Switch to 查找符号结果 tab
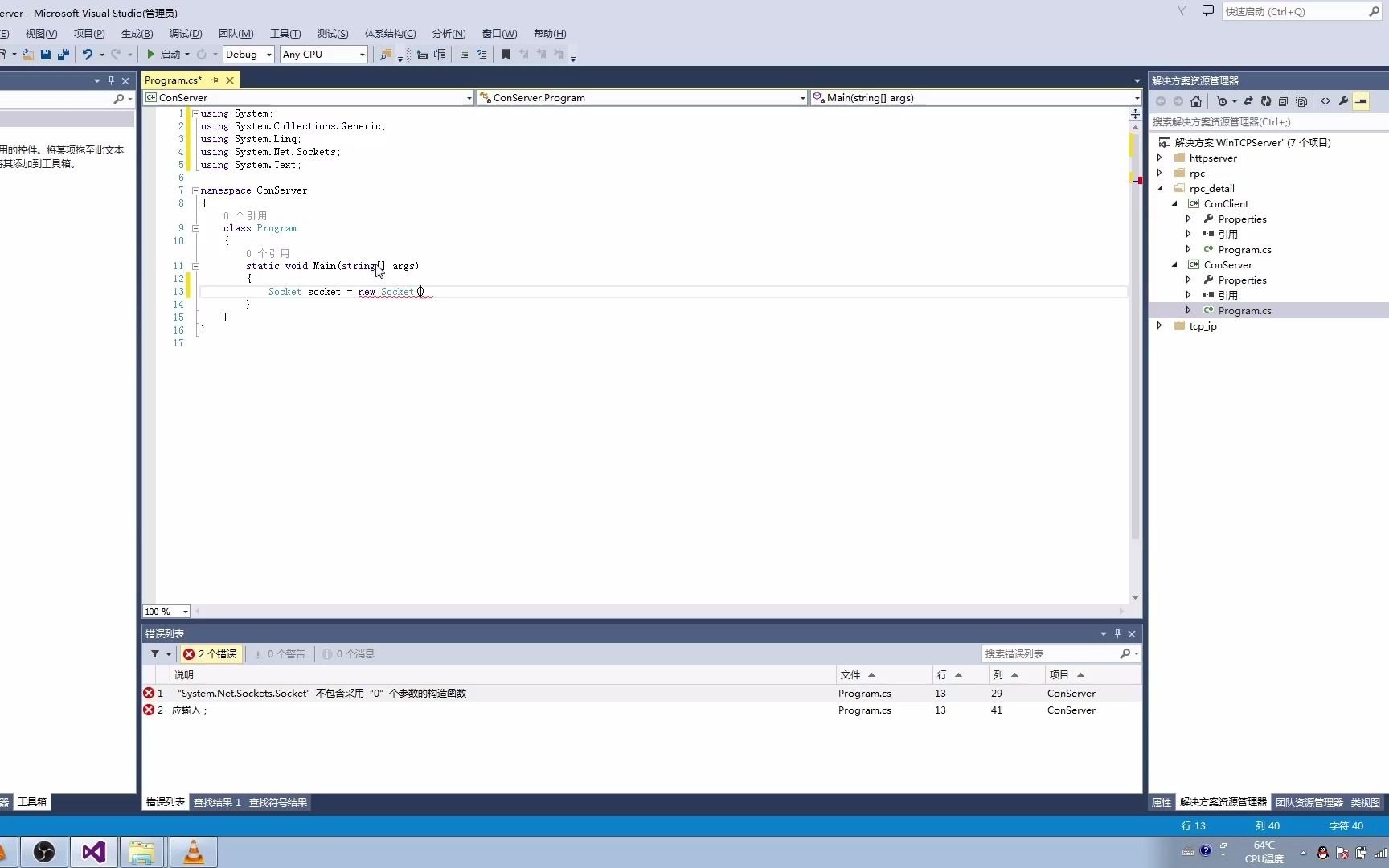Image resolution: width=1389 pixels, height=868 pixels. coord(278,802)
